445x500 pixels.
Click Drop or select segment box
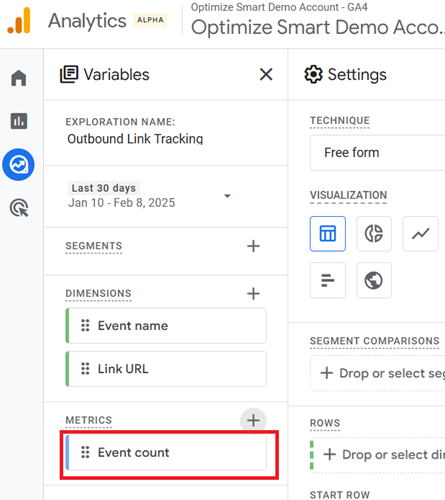point(378,373)
